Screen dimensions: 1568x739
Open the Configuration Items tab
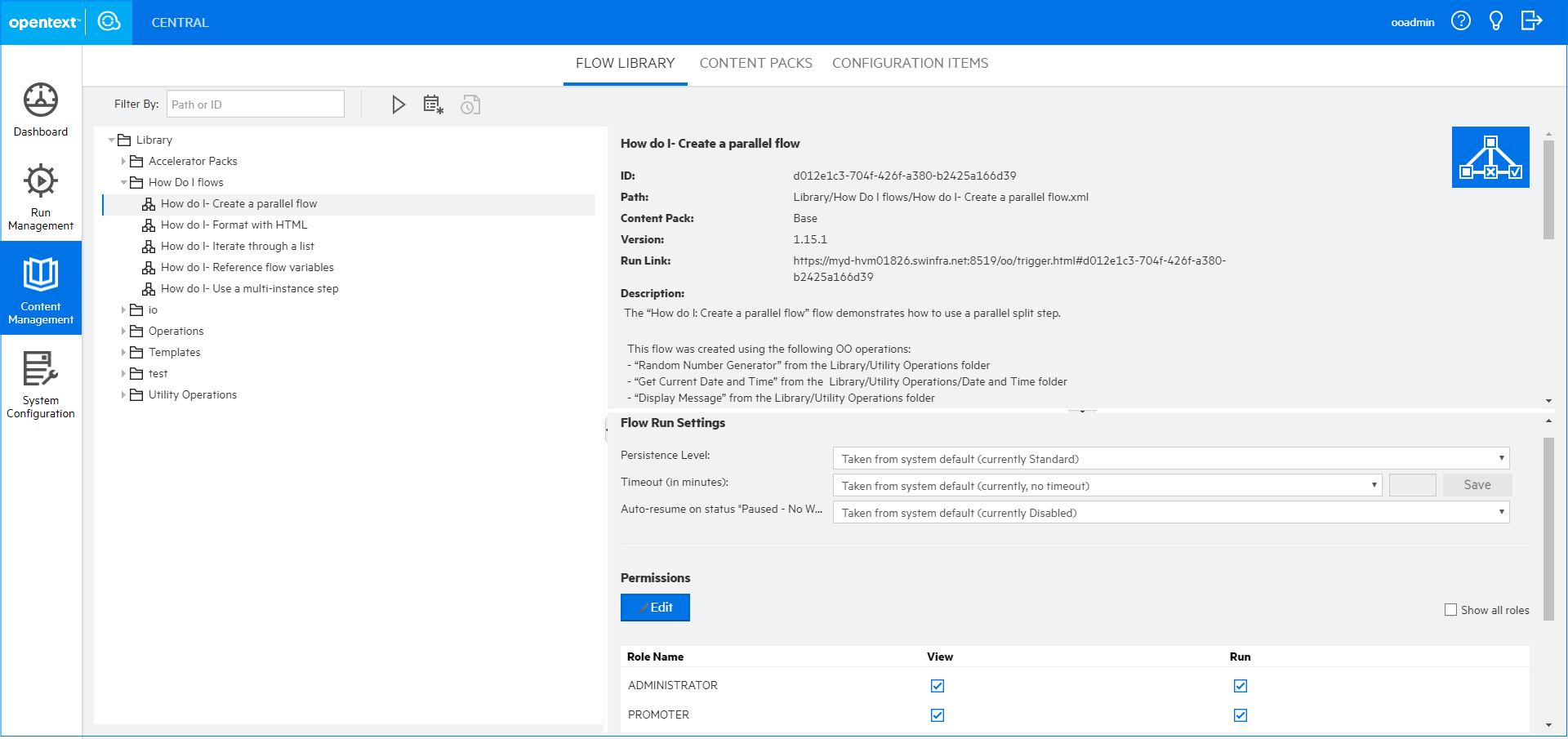coord(910,63)
